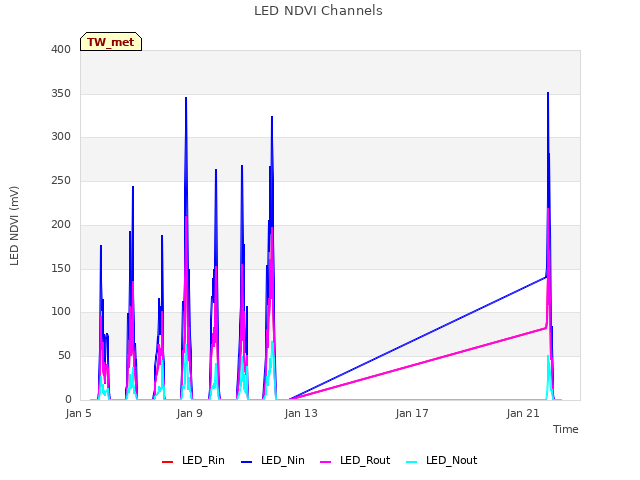Click the 250 y-axis tick label

[61, 180]
